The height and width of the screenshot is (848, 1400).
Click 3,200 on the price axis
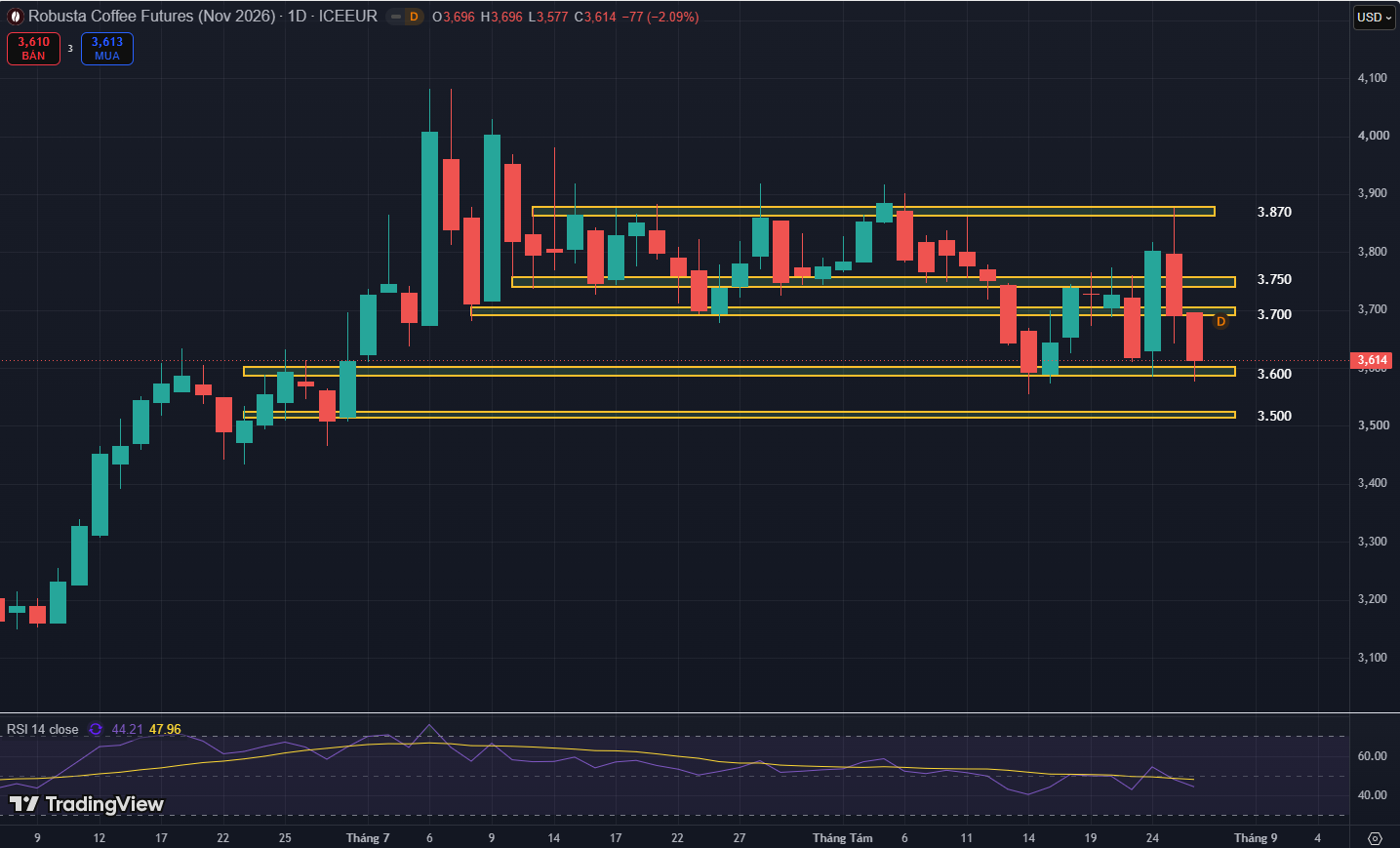pos(1373,599)
